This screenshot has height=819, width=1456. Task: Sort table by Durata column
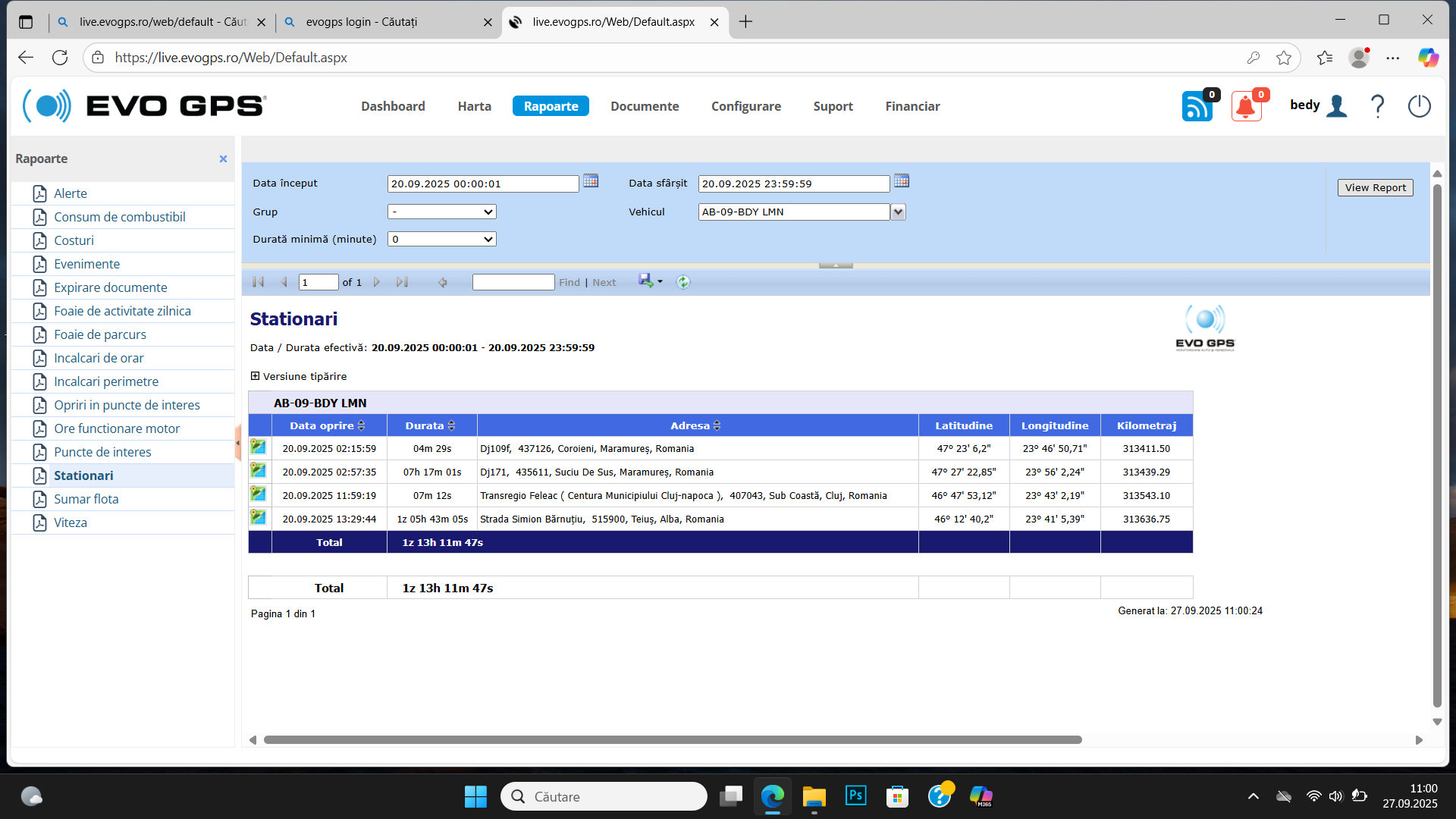pos(452,426)
